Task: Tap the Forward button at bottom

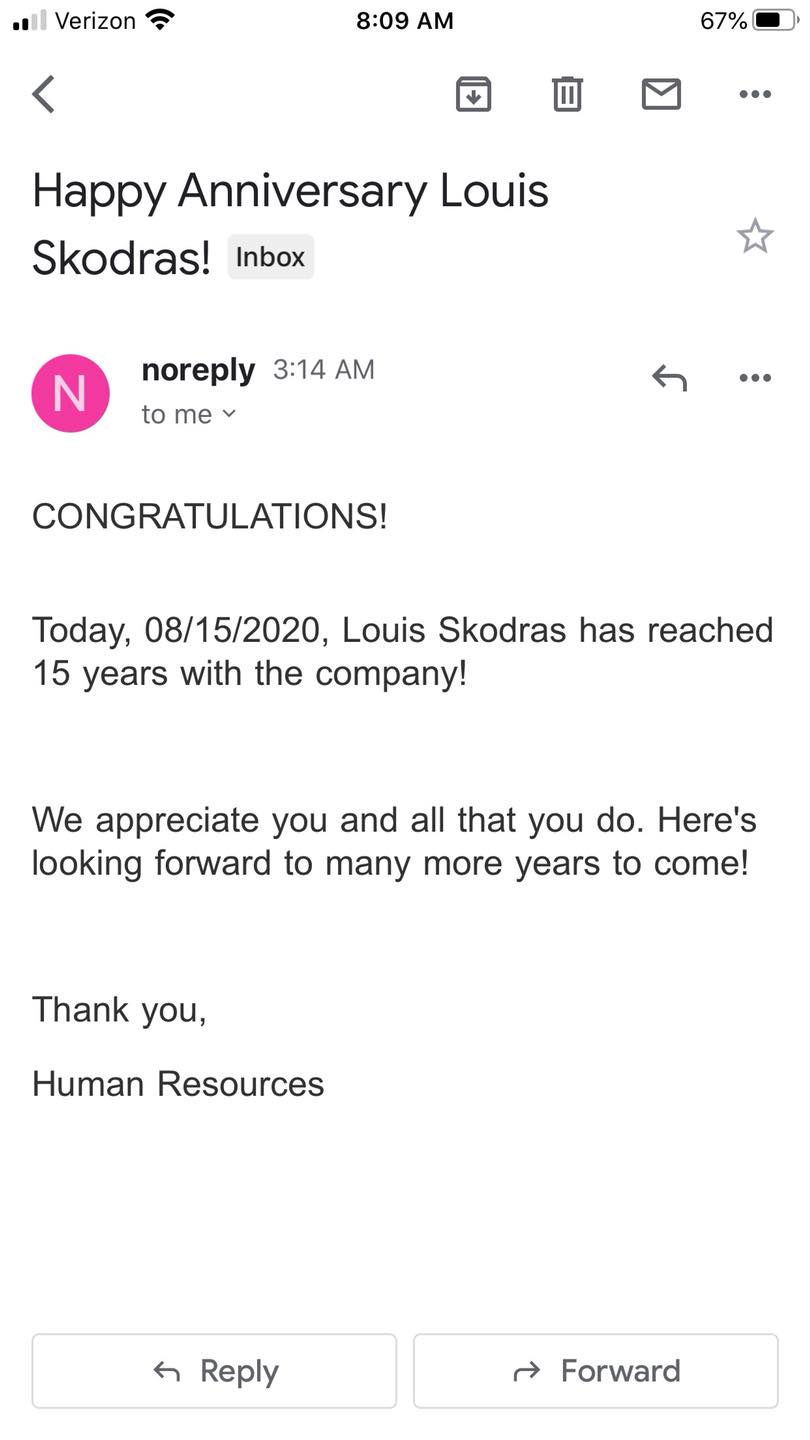Action: click(596, 1371)
